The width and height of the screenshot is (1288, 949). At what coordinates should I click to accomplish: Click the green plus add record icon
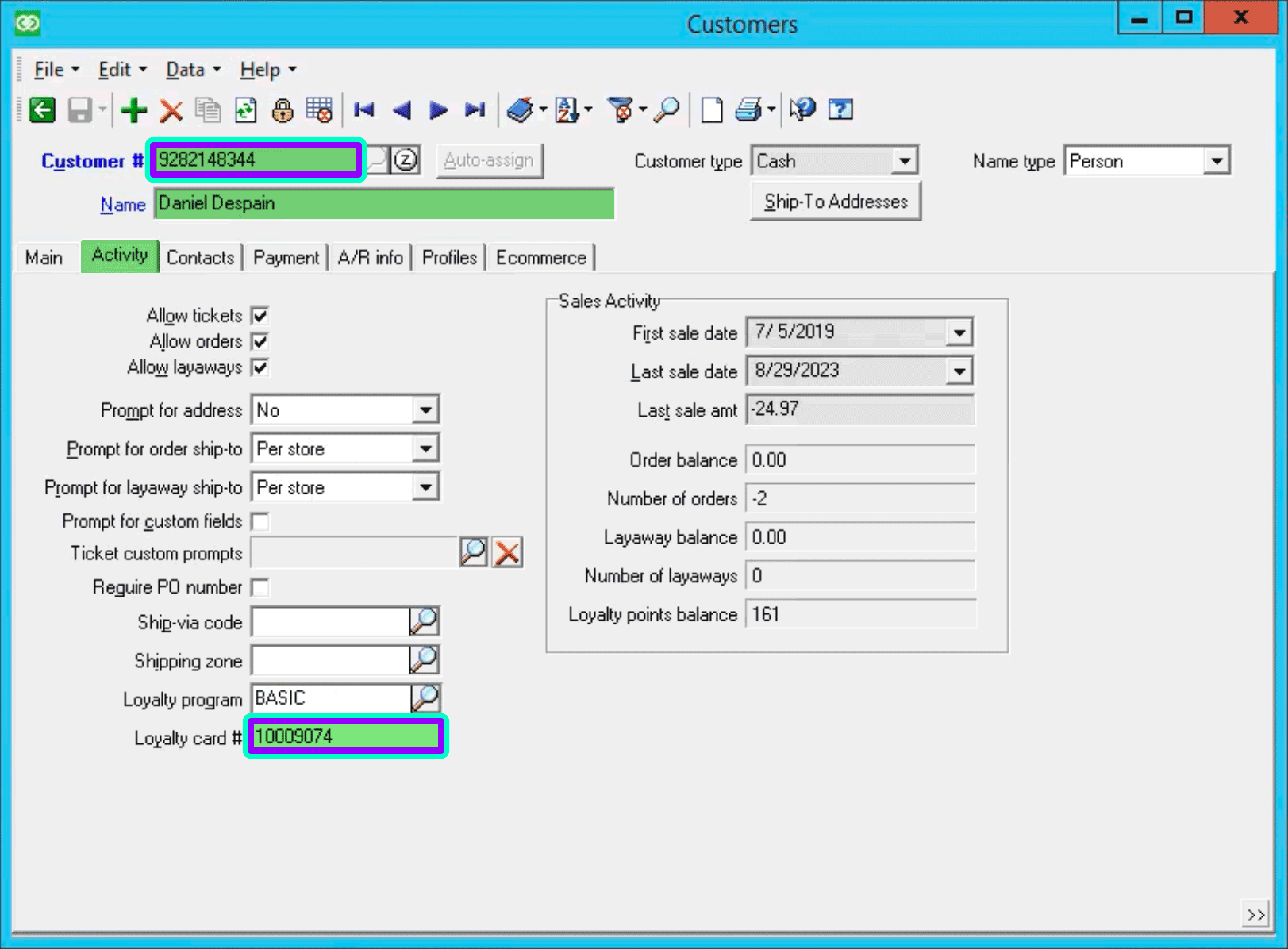tap(133, 110)
